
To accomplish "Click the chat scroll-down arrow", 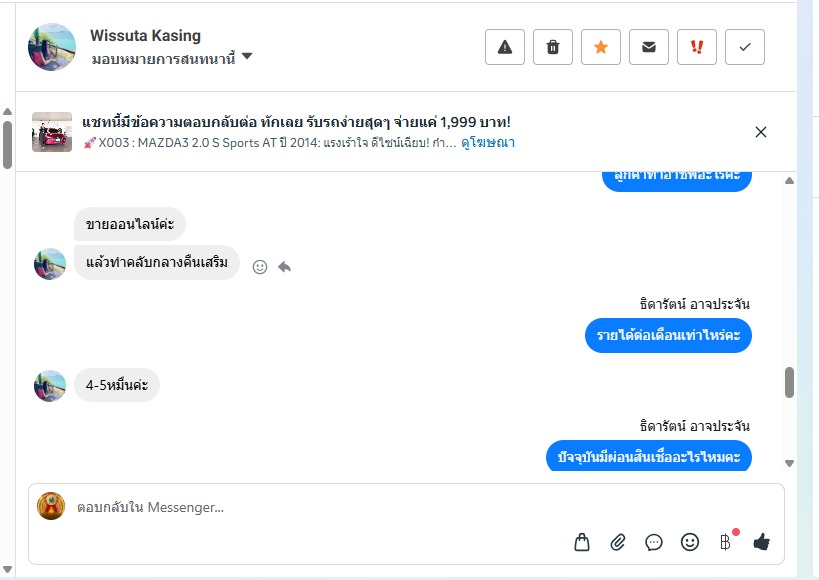I will pyautogui.click(x=789, y=463).
